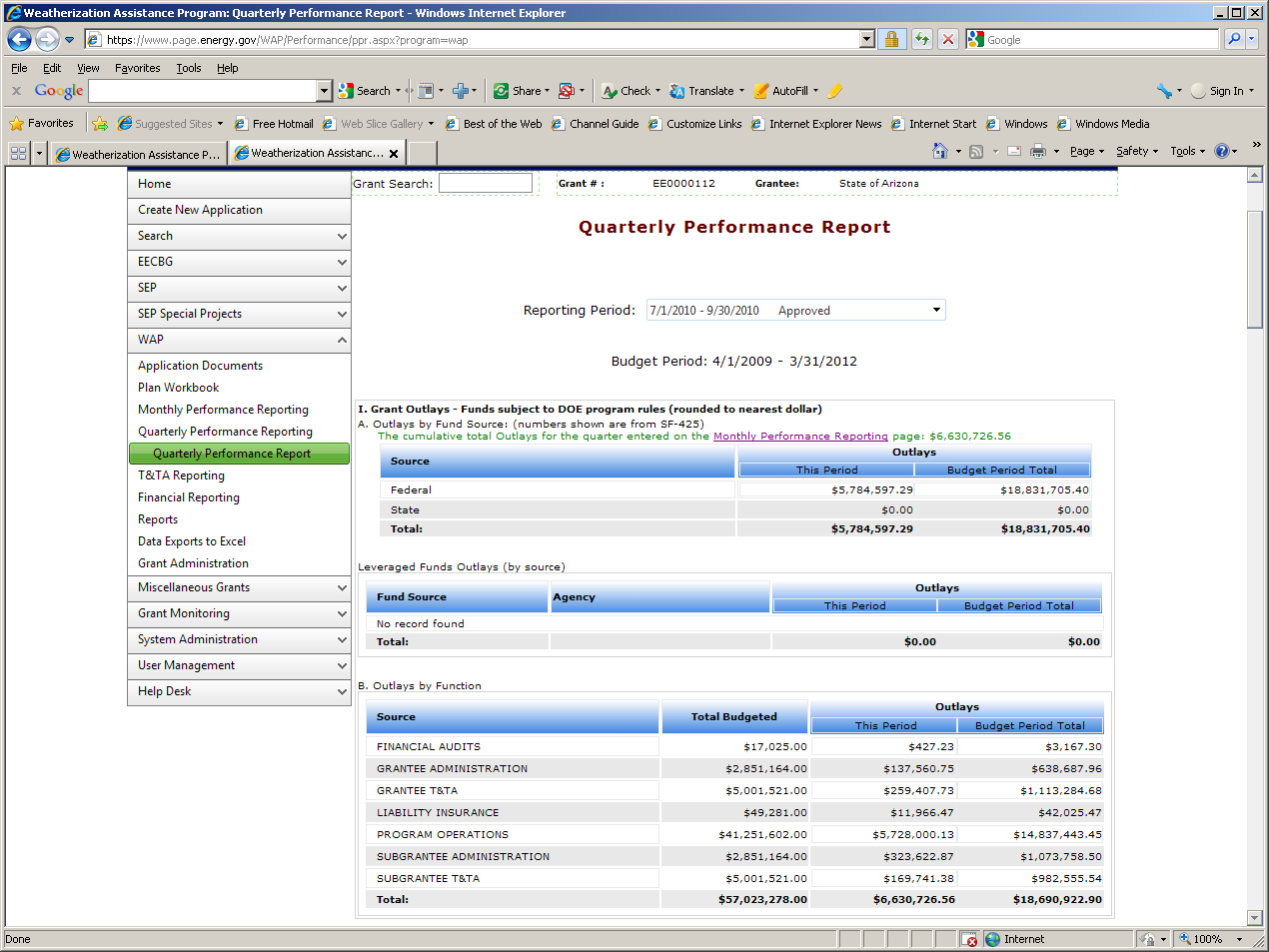Image resolution: width=1269 pixels, height=952 pixels.
Task: Click the Favorites star button
Action: (41, 124)
